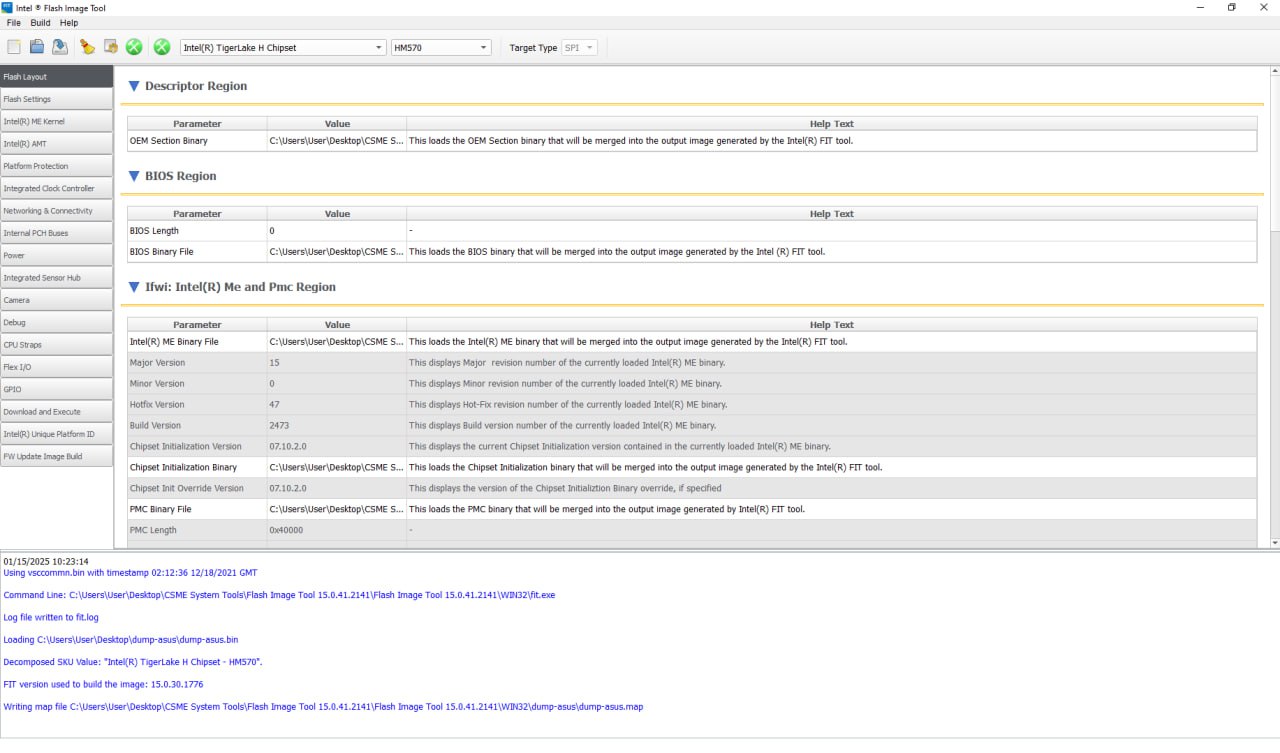1280x753 pixels.
Task: Select the Intel(R) Unique Platform ID tab
Action: click(x=56, y=434)
